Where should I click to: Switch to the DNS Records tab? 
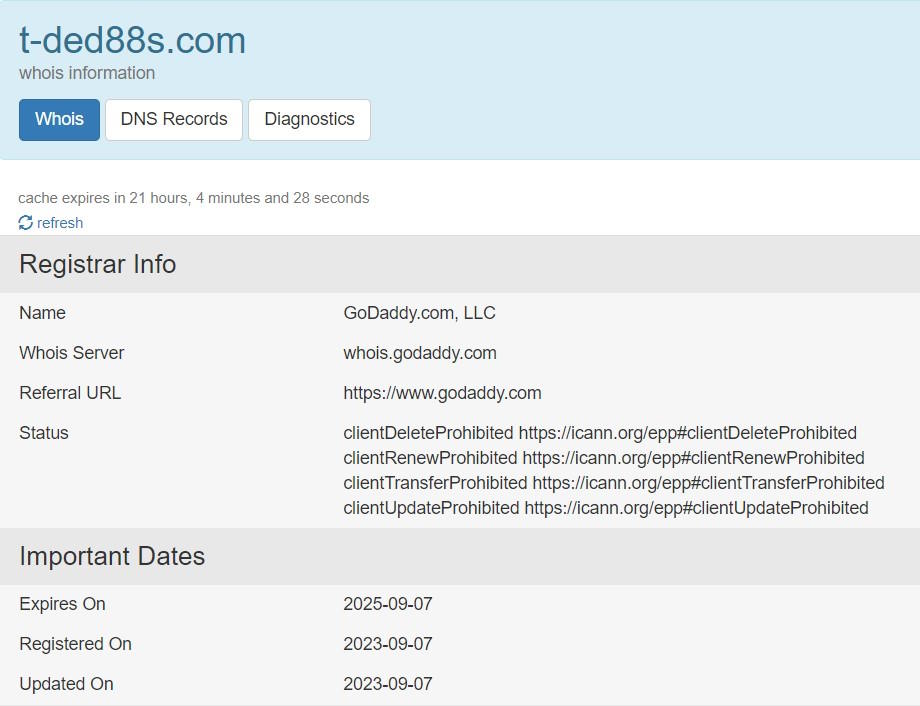pos(173,119)
